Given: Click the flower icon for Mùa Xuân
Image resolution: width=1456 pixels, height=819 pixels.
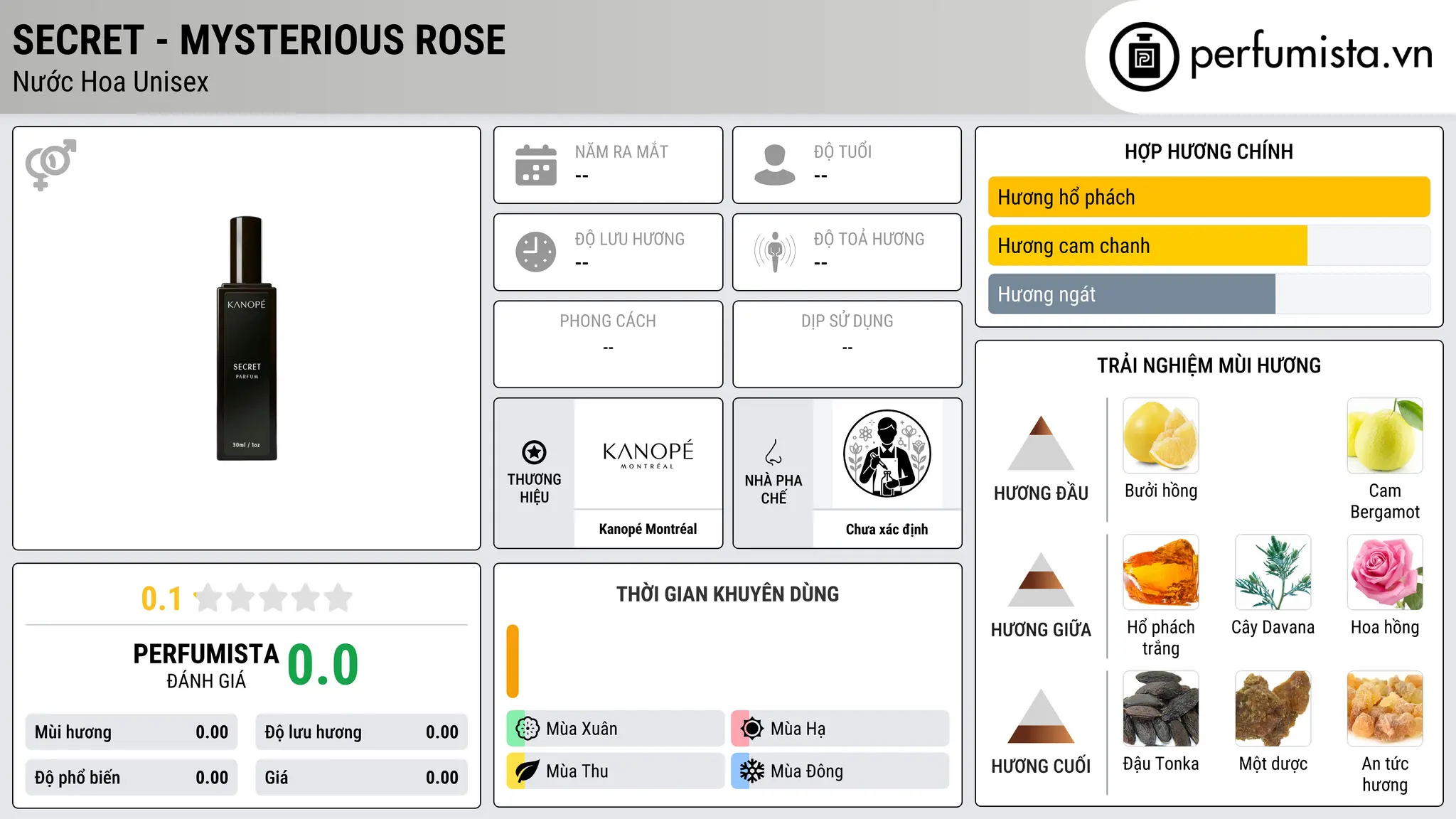Looking at the screenshot, I should [528, 729].
